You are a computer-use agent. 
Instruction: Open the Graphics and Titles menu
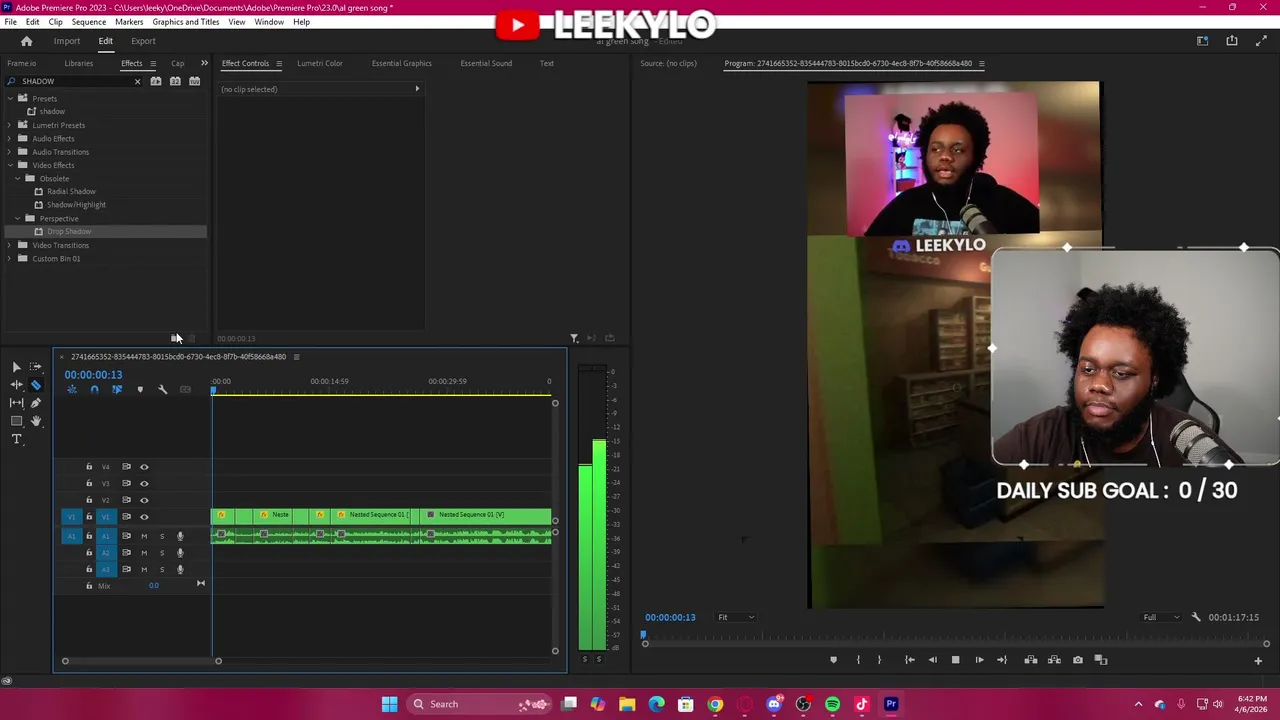click(185, 21)
